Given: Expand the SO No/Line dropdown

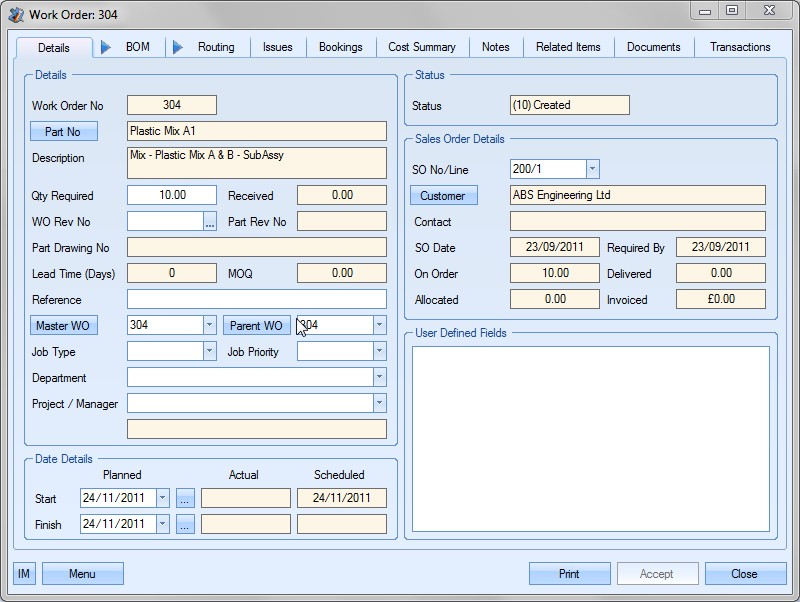Looking at the screenshot, I should (x=592, y=169).
